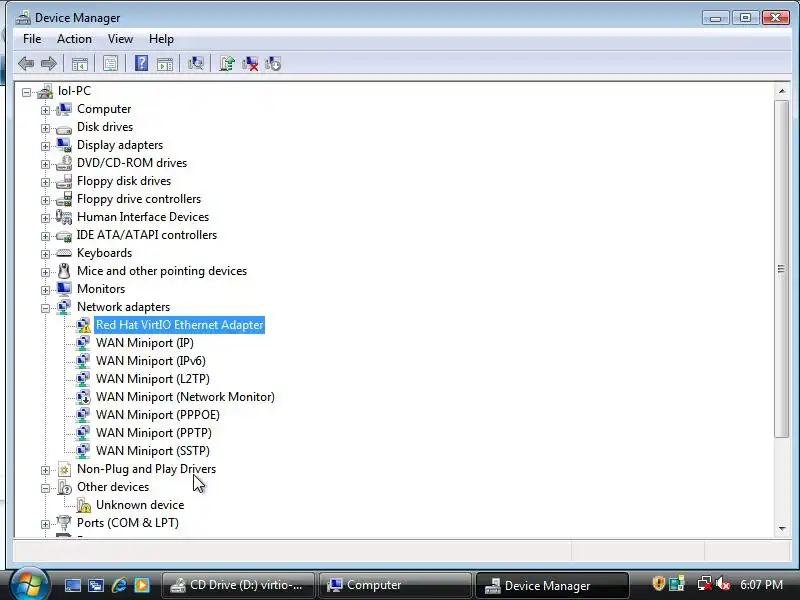This screenshot has height=600, width=800.
Task: Select WAN Miniport (PPTP)
Action: click(154, 433)
